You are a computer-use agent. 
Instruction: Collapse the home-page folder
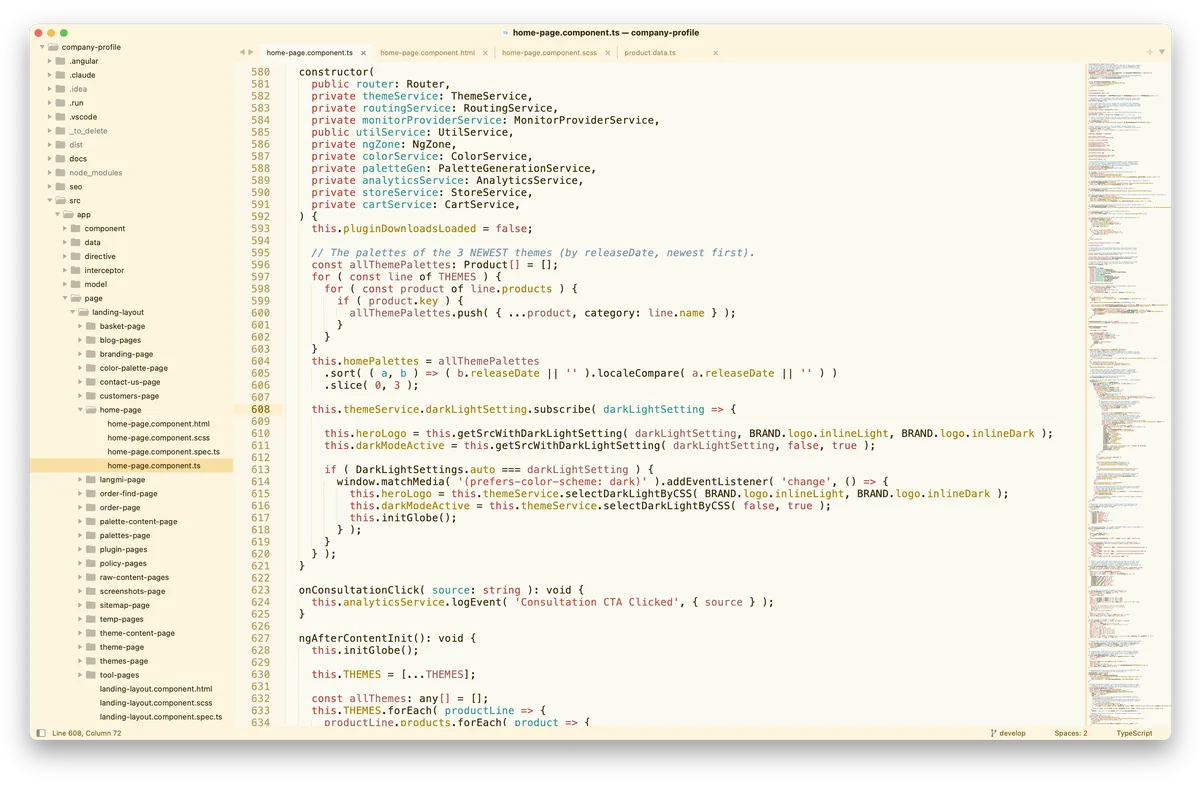80,409
